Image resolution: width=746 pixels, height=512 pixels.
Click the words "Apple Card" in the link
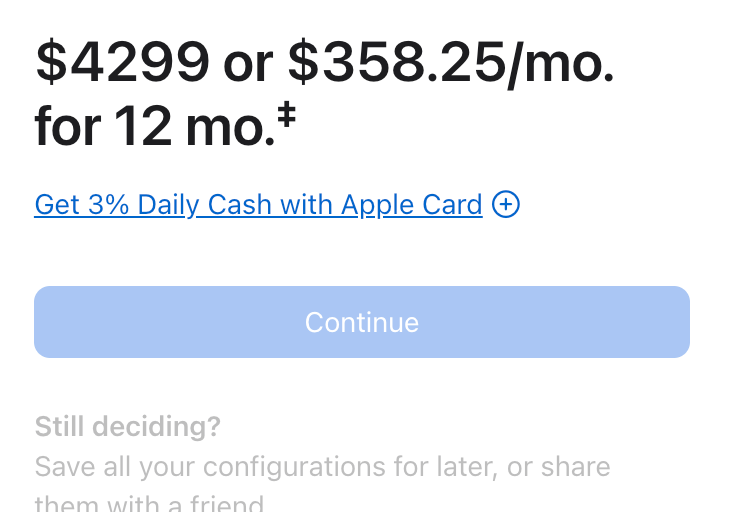pos(412,205)
